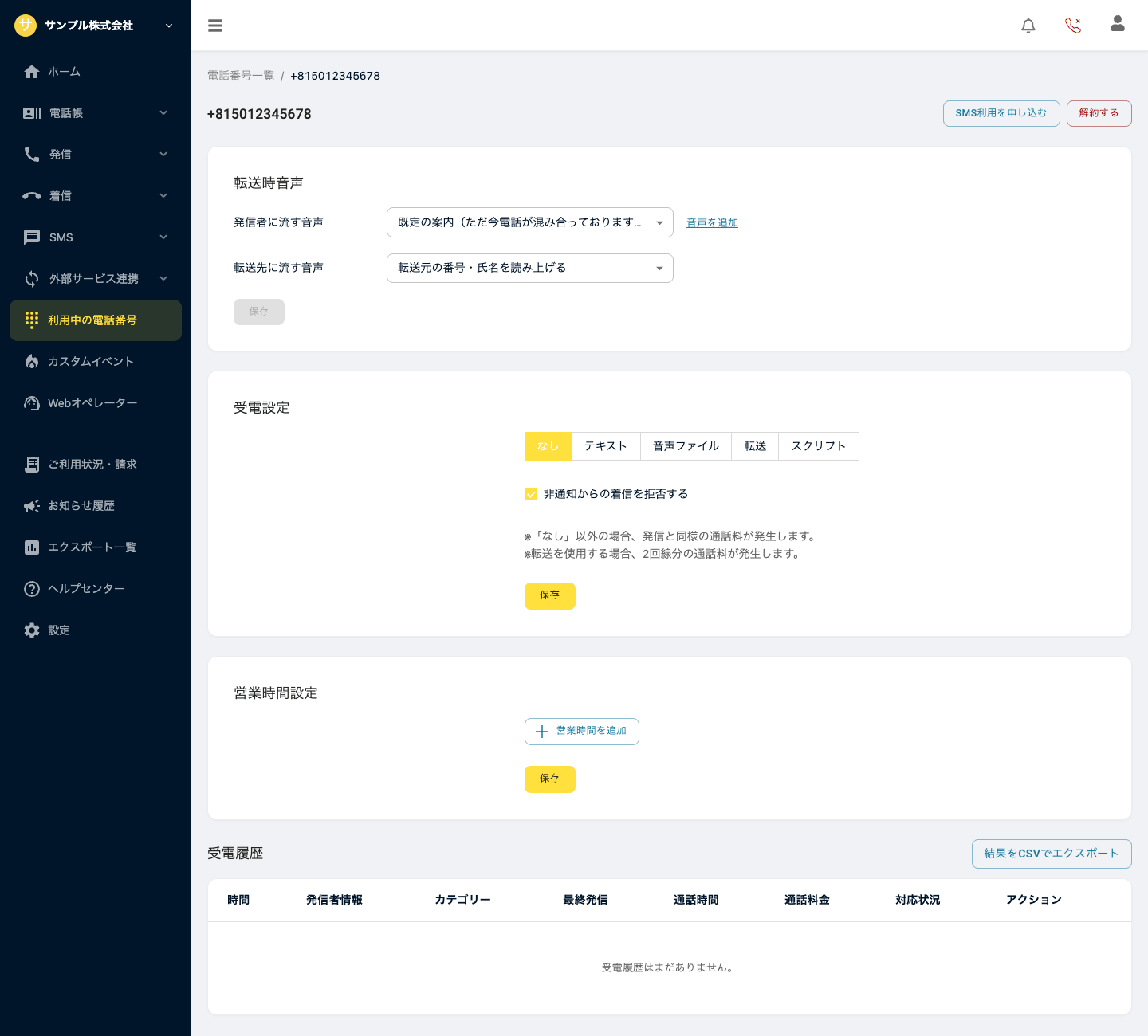1148x1036 pixels.
Task: Click the エクスポート一覧 chart icon
Action: tap(32, 547)
